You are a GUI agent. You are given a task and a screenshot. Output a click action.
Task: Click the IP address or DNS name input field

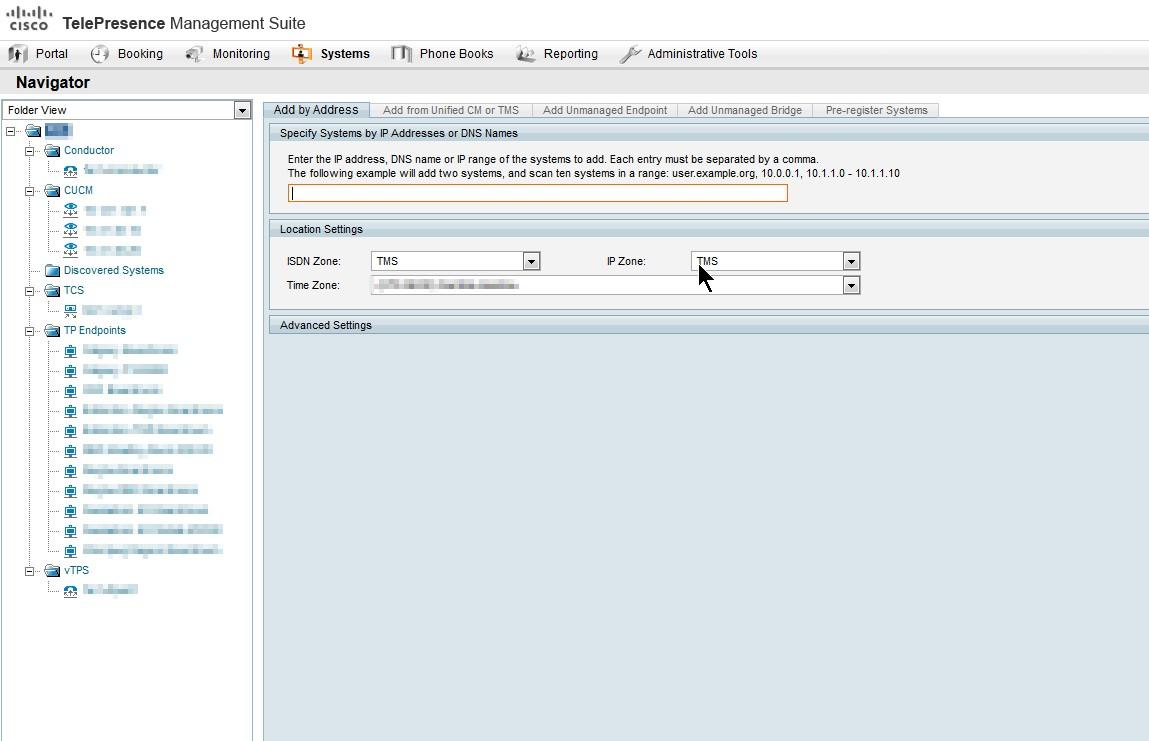pyautogui.click(x=538, y=193)
